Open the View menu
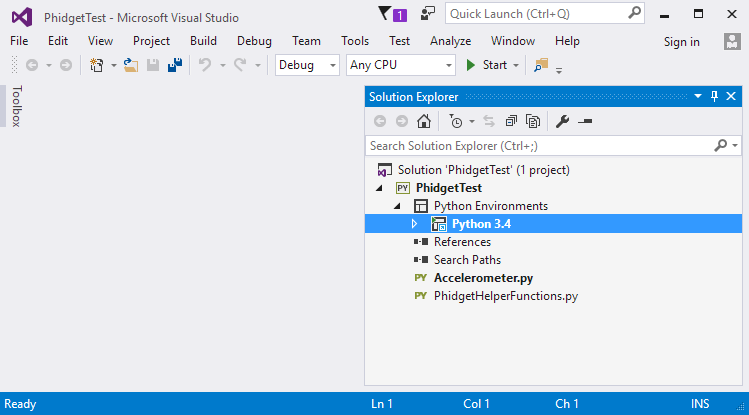749x415 pixels. [x=100, y=41]
